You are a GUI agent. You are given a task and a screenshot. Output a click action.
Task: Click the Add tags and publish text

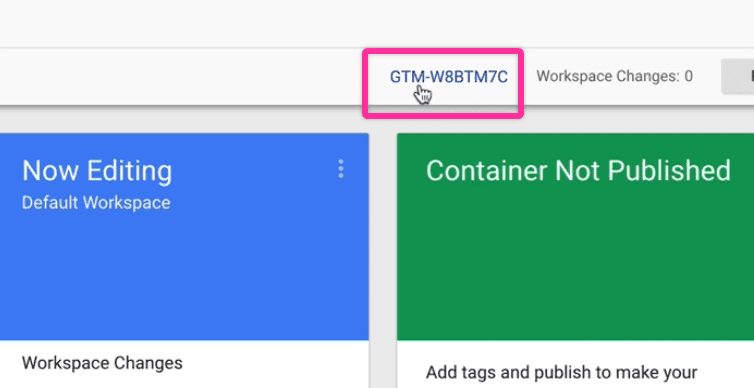(562, 372)
